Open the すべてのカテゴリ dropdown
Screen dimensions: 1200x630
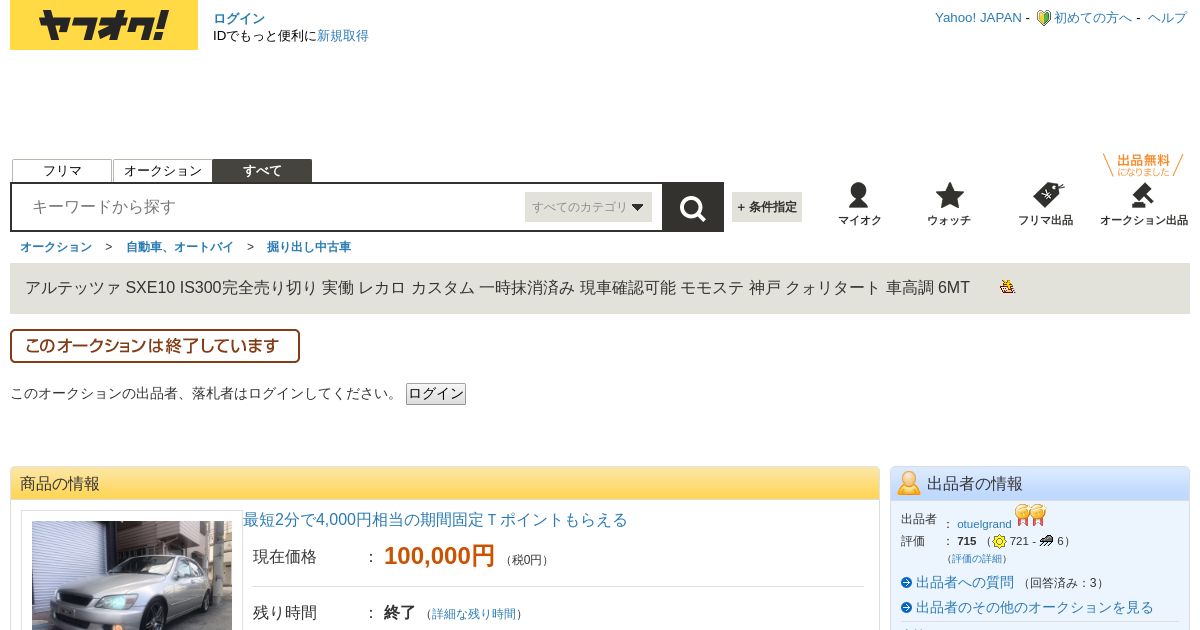588,207
